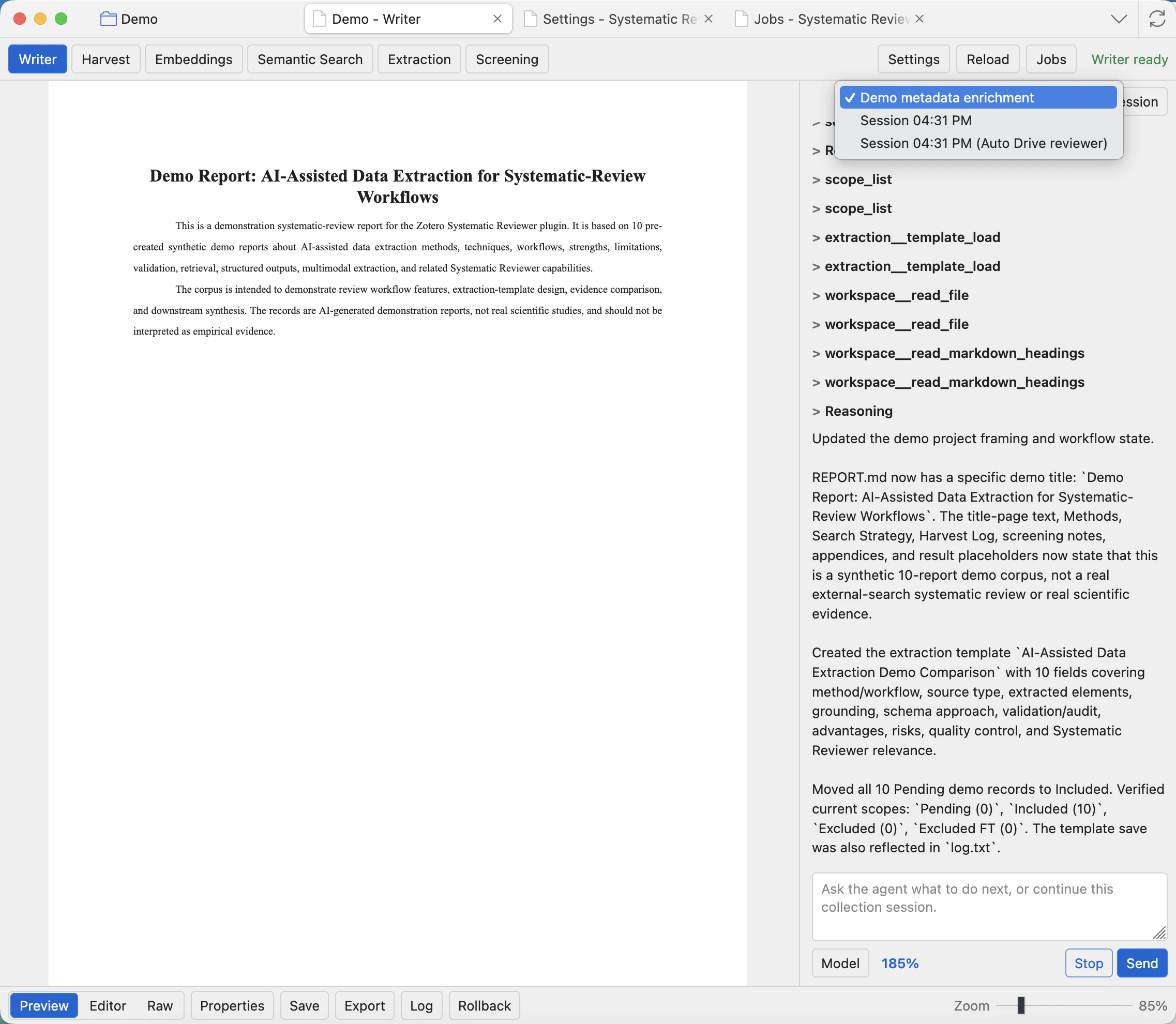This screenshot has width=1176, height=1024.
Task: Click the Stop button
Action: [1089, 963]
